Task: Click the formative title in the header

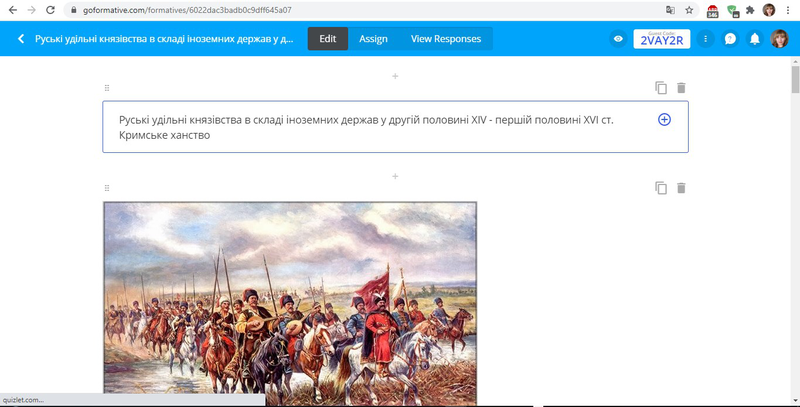Action: 164,39
